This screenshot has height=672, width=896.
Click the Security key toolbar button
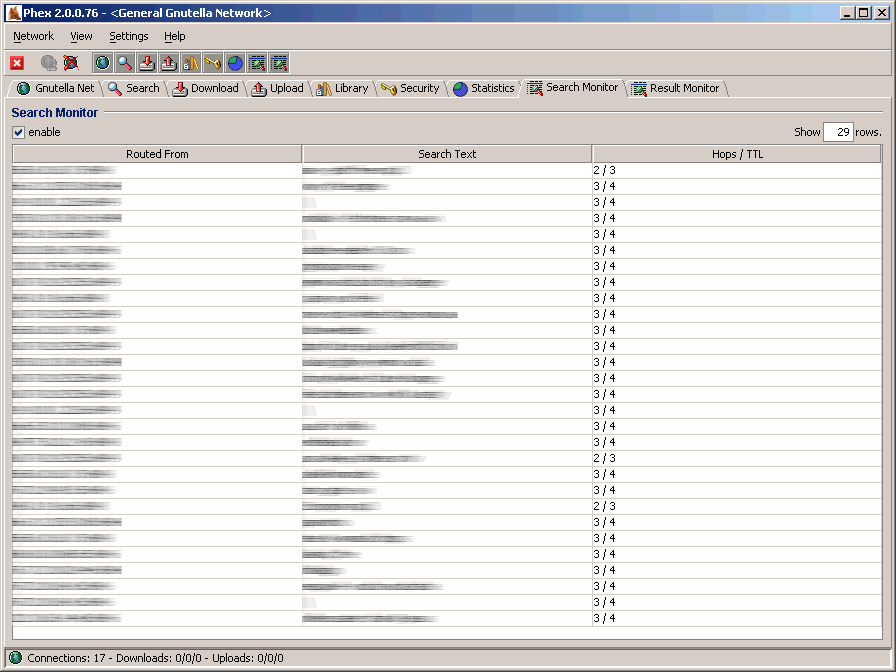[x=213, y=63]
